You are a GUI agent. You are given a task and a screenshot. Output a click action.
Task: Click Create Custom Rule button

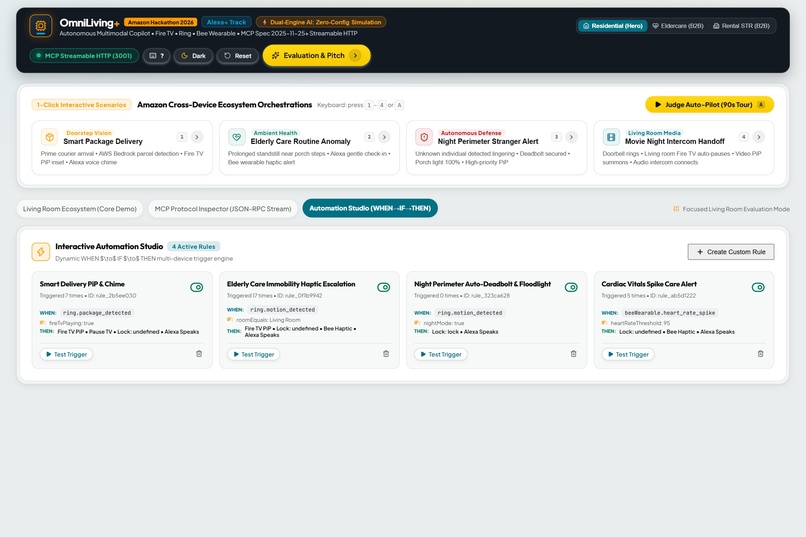(731, 252)
